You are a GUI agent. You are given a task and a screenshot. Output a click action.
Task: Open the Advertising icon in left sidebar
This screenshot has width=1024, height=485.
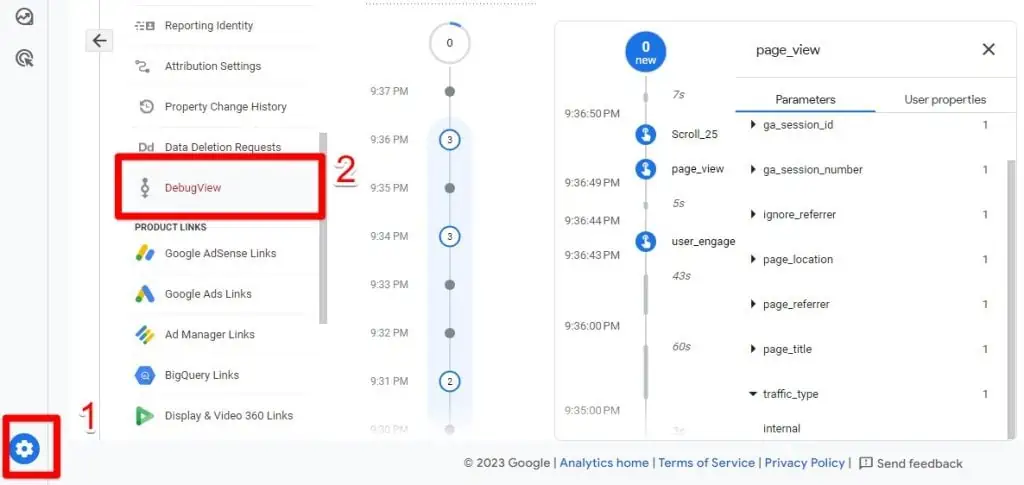point(25,59)
